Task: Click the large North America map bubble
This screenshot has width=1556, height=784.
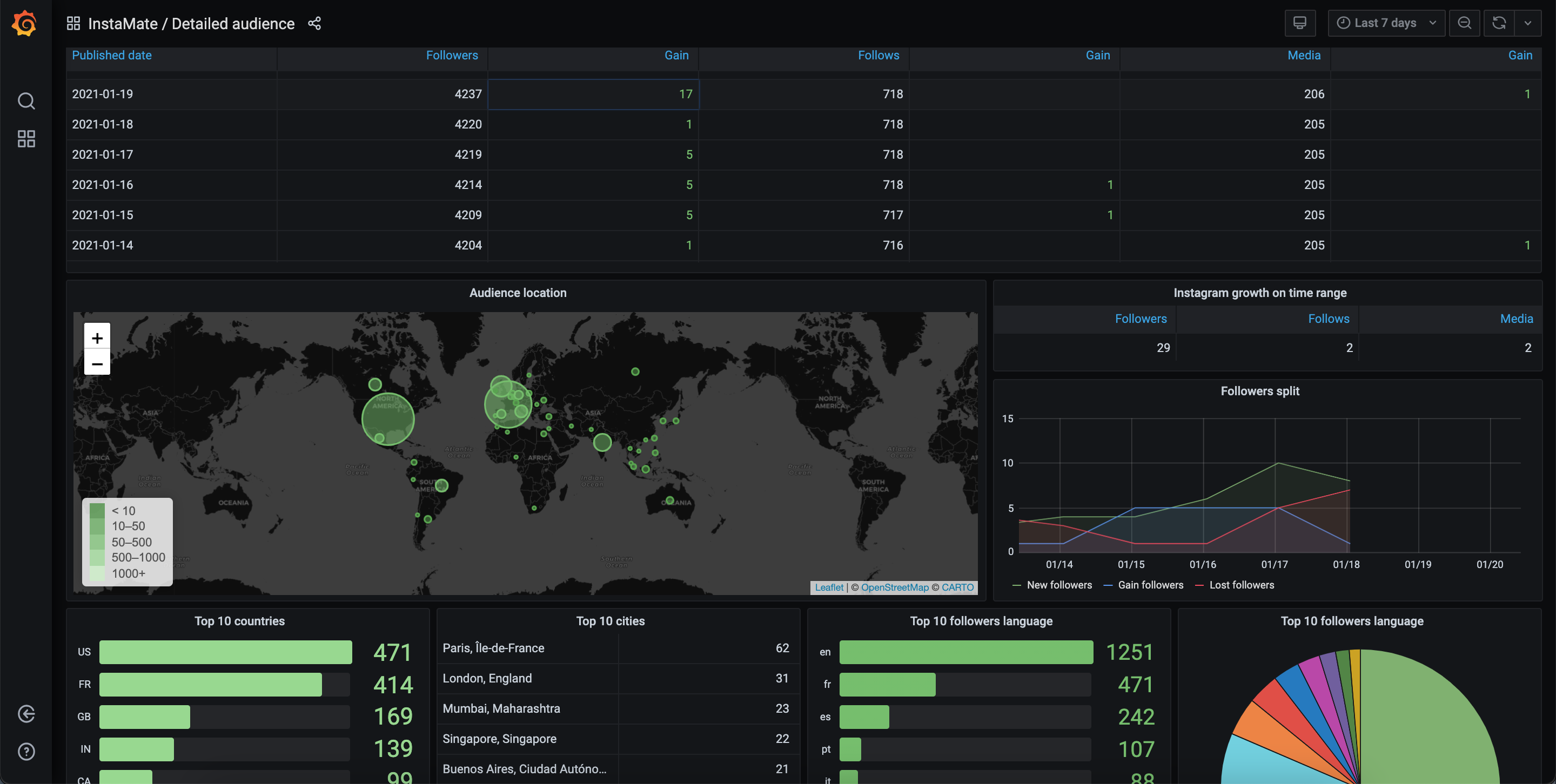Action: point(388,419)
